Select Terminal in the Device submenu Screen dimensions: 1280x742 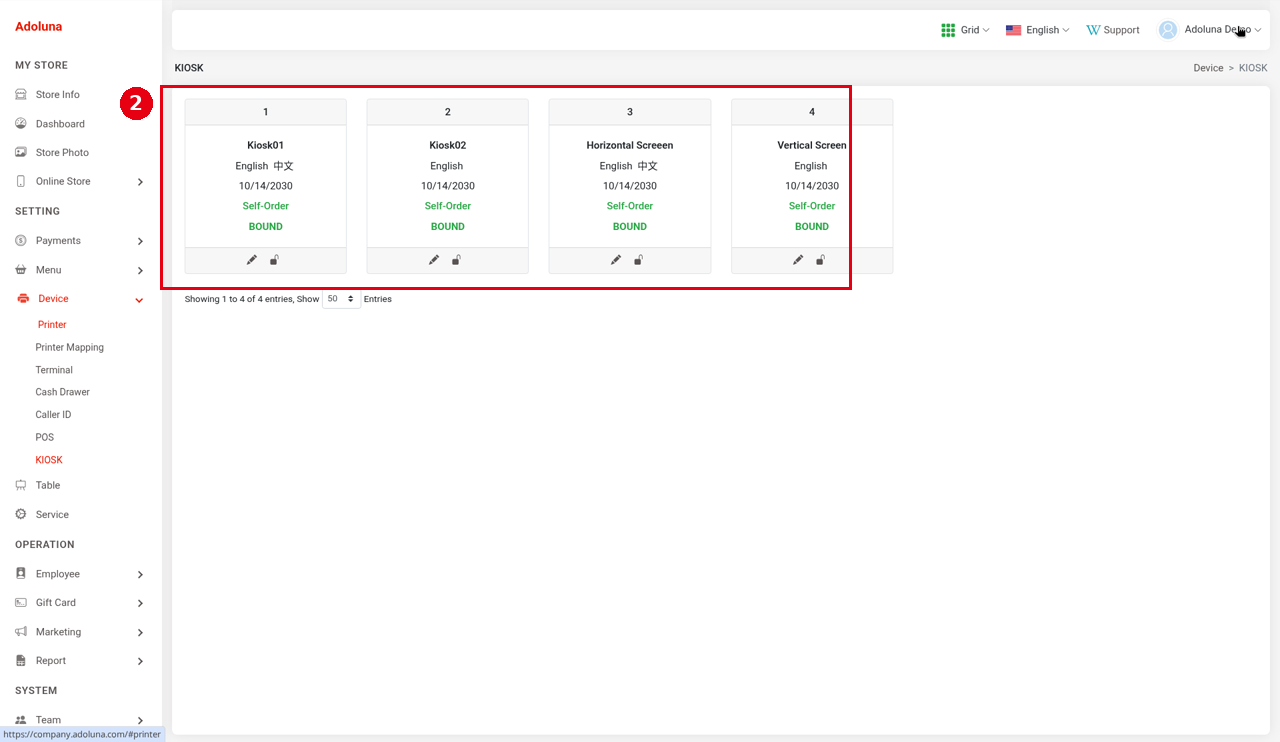(54, 370)
